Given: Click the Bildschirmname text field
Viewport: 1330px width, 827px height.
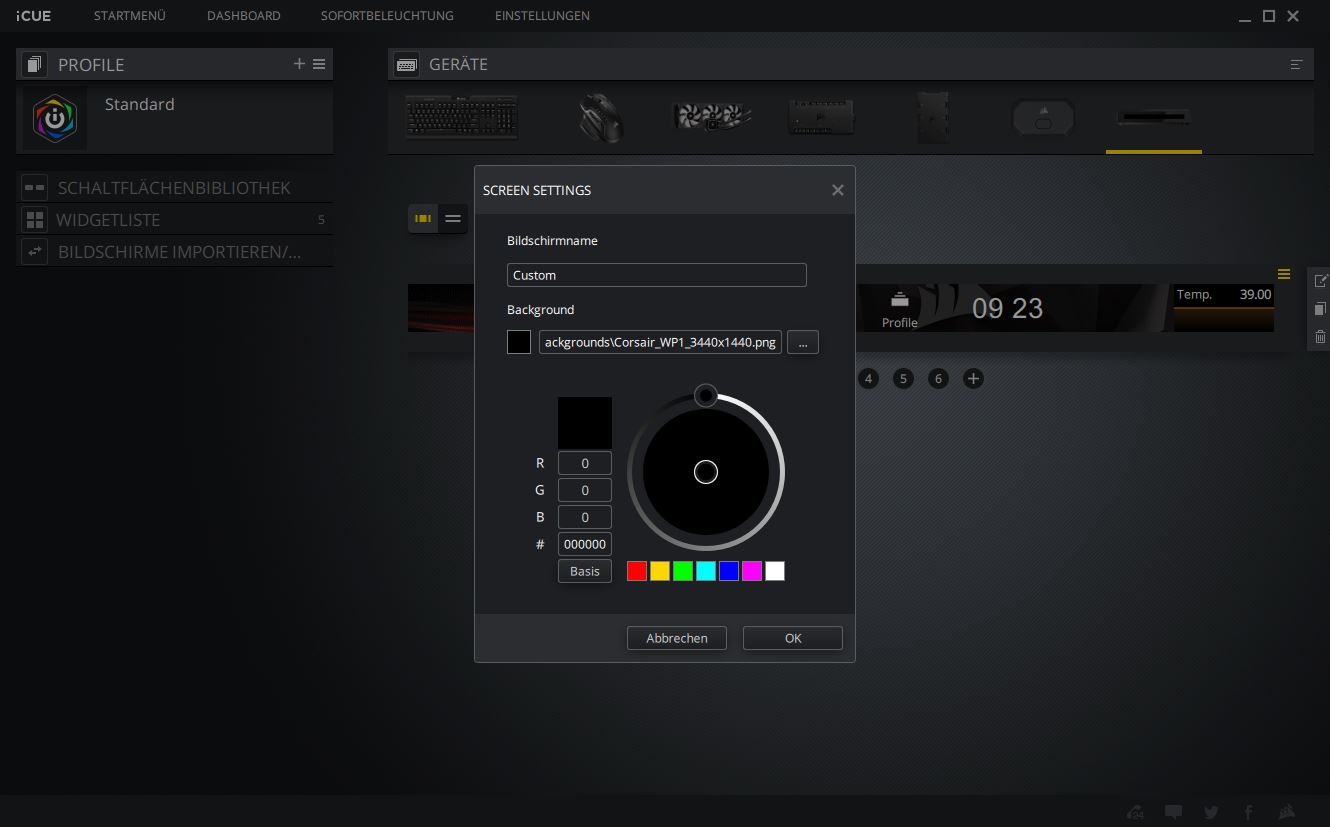Looking at the screenshot, I should pyautogui.click(x=656, y=275).
